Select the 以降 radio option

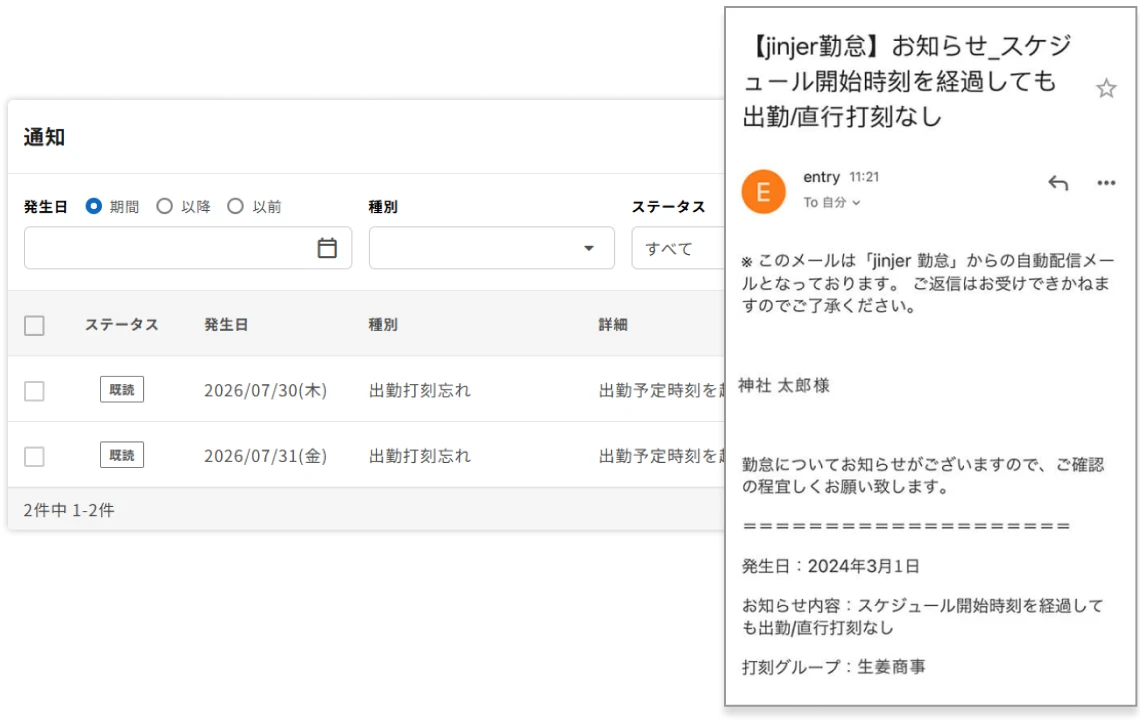tap(164, 207)
